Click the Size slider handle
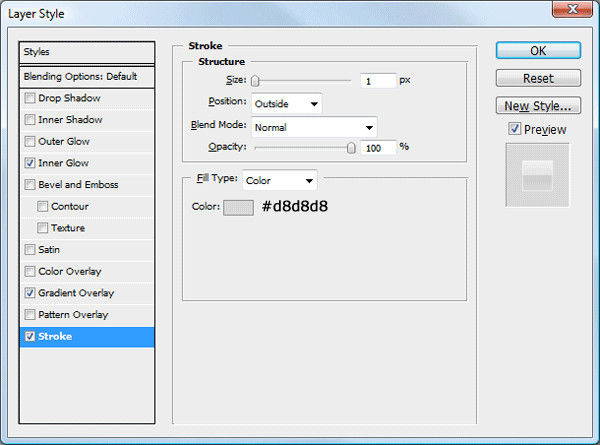The image size is (600, 445). [255, 81]
